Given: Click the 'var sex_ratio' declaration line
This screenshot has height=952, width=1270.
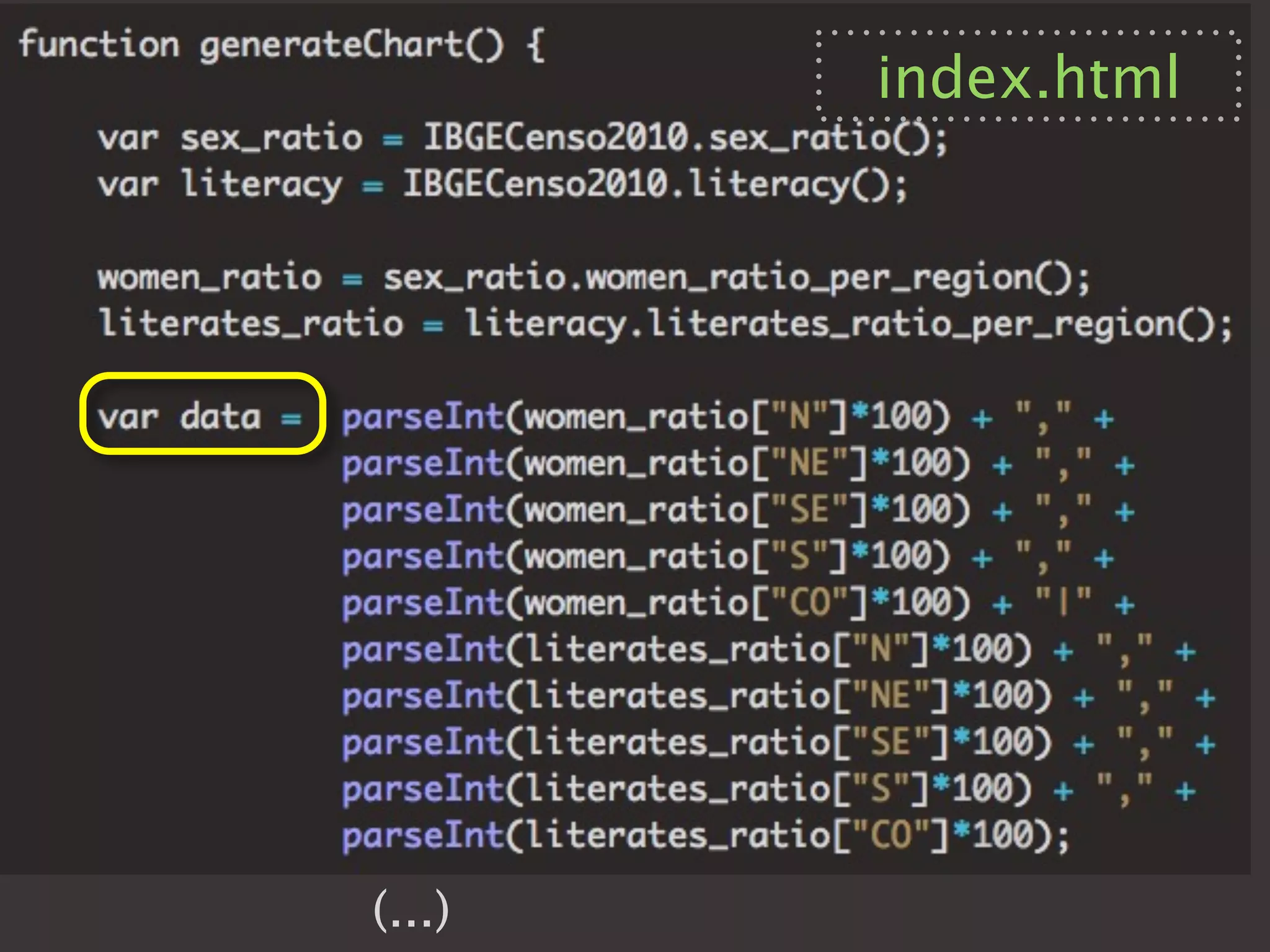Looking at the screenshot, I should tap(523, 138).
